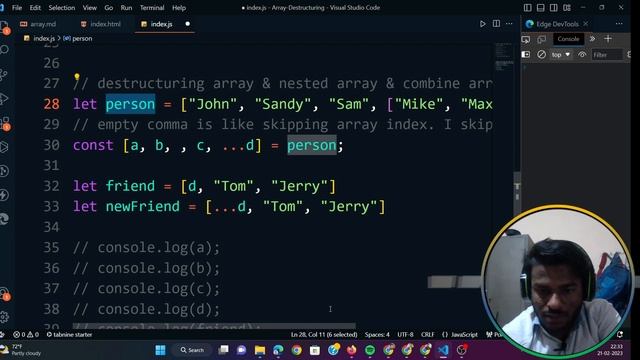Open the View menu
Viewport: 640px width, 360px height.
89,8
